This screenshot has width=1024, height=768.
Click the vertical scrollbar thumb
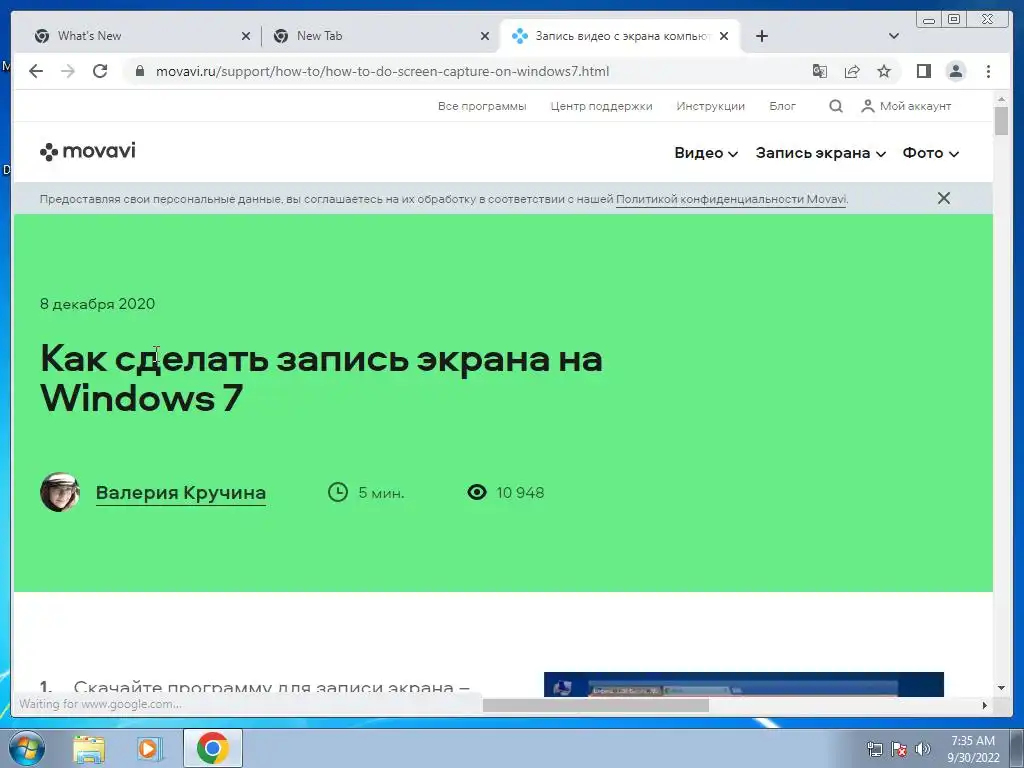(1001, 121)
